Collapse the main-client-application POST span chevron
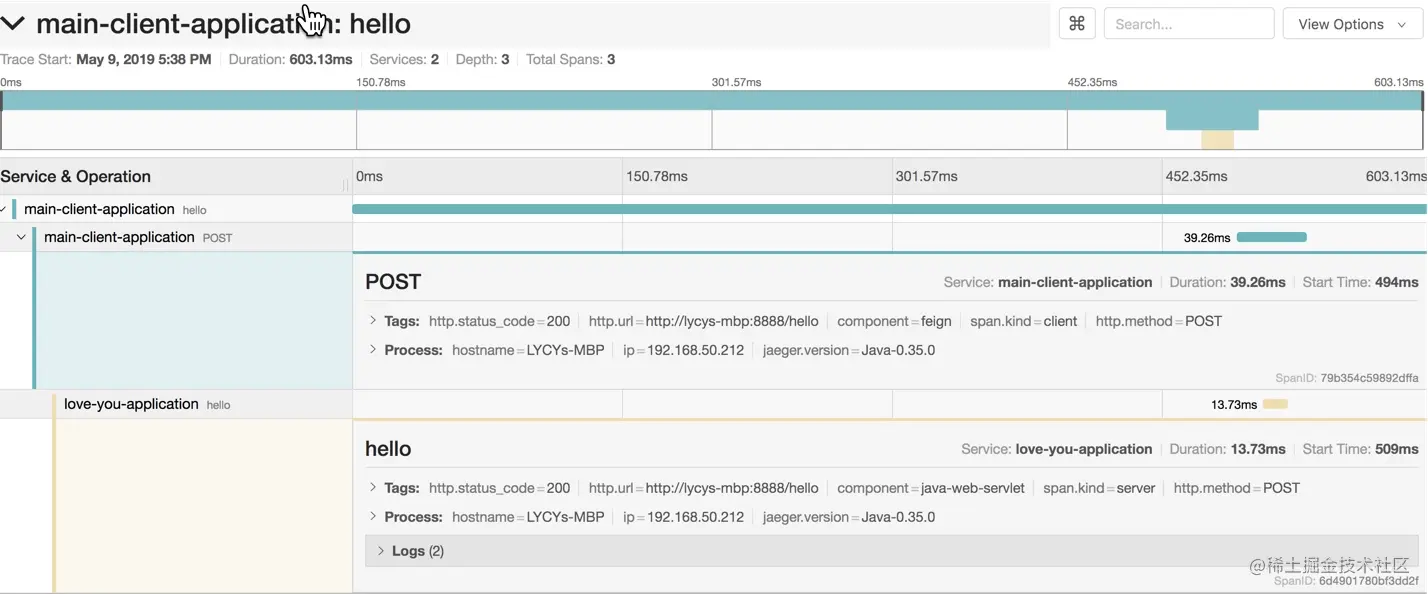Screen dimensions: 1428x594 (x=21, y=237)
